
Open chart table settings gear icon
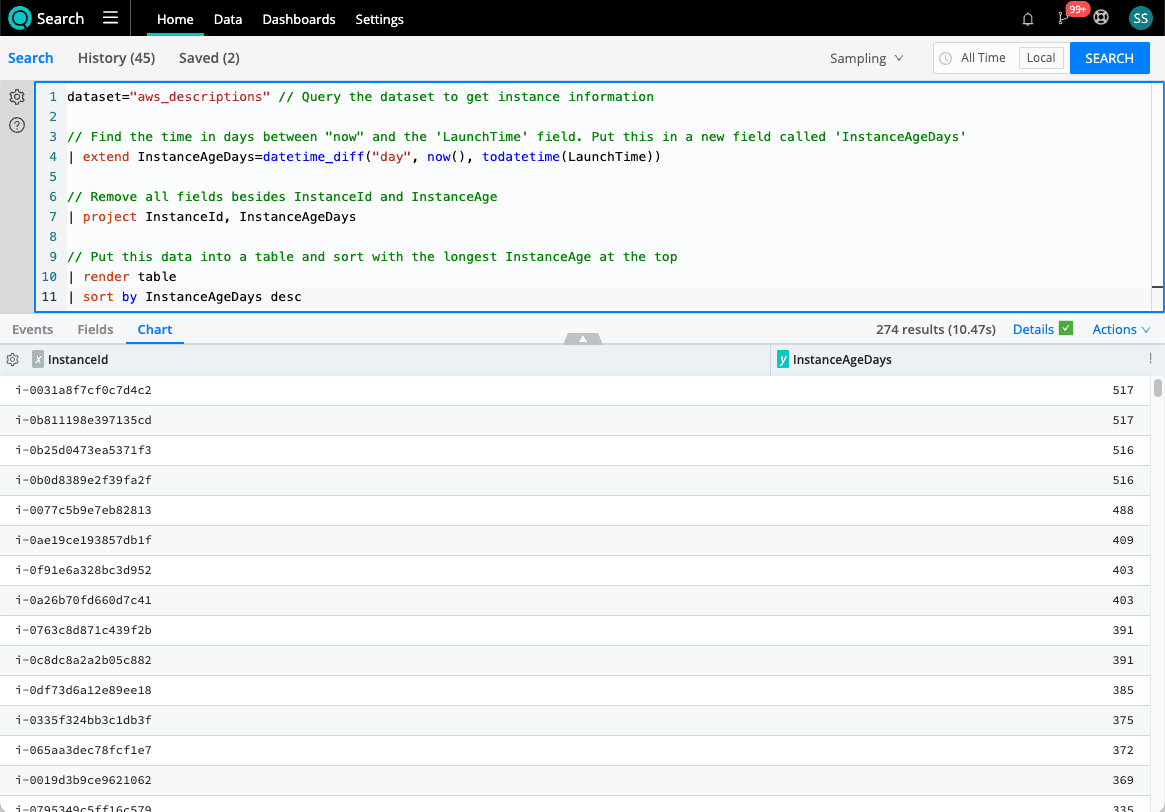(13, 360)
